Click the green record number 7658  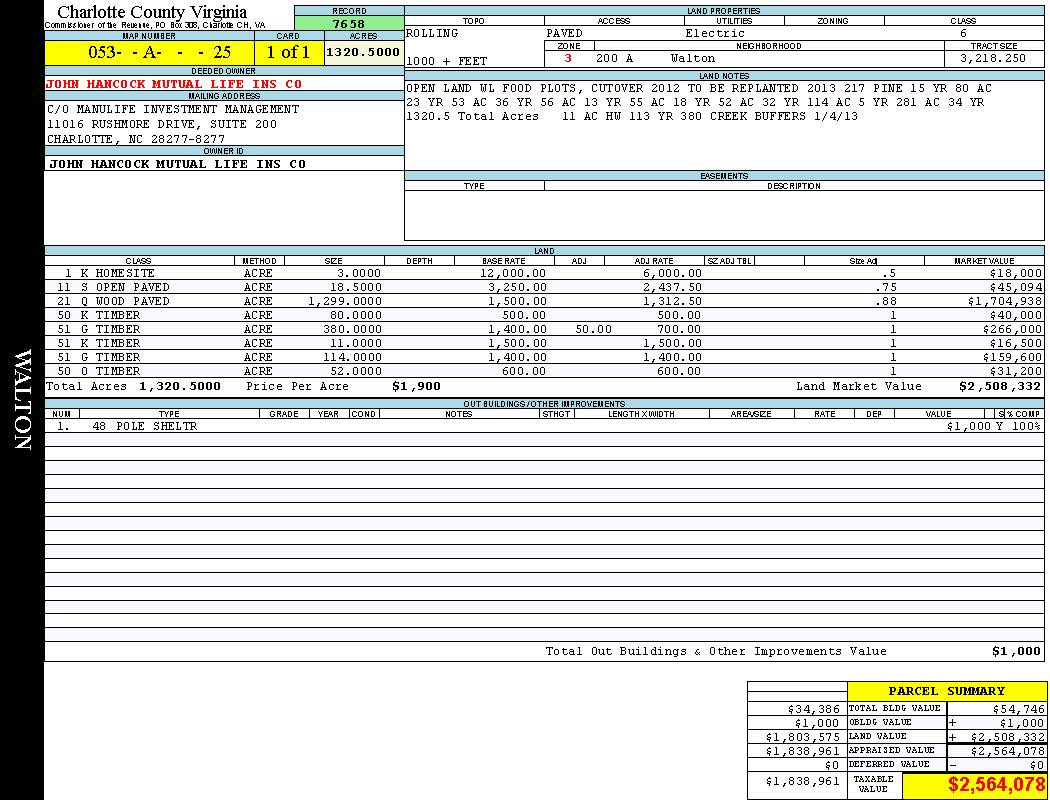[x=349, y=23]
